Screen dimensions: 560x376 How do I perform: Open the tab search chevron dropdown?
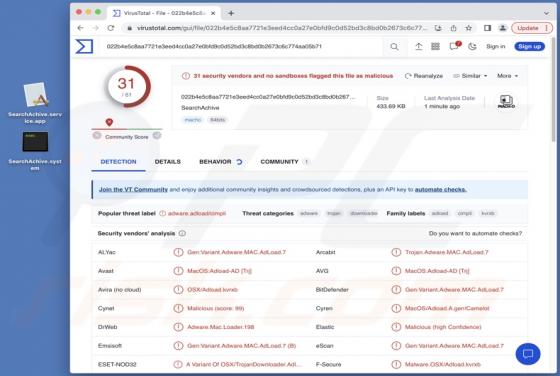pos(546,13)
